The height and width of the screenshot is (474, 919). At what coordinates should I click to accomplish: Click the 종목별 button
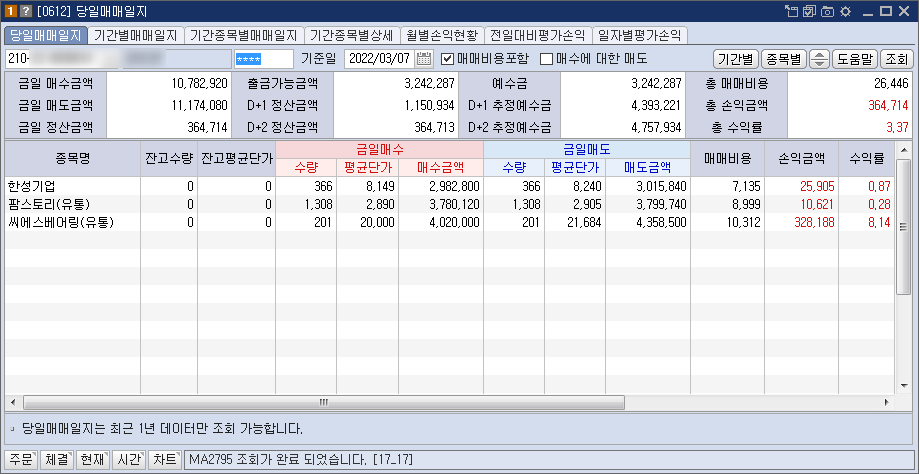(784, 59)
